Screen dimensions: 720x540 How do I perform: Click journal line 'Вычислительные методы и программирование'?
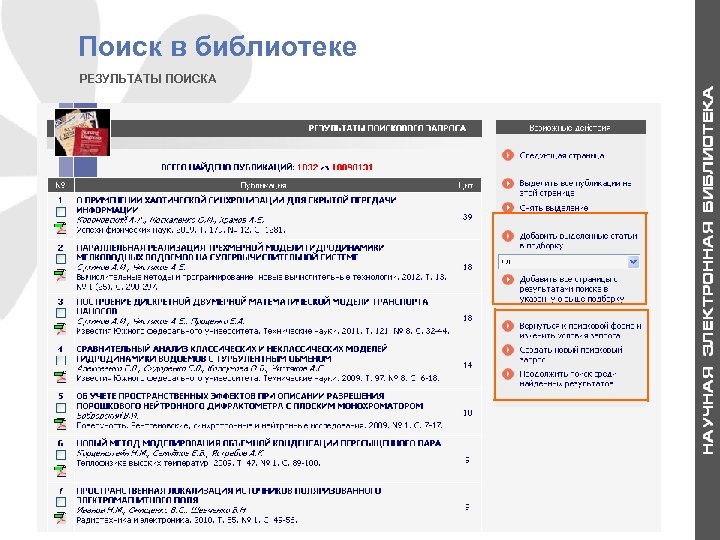[x=261, y=282]
